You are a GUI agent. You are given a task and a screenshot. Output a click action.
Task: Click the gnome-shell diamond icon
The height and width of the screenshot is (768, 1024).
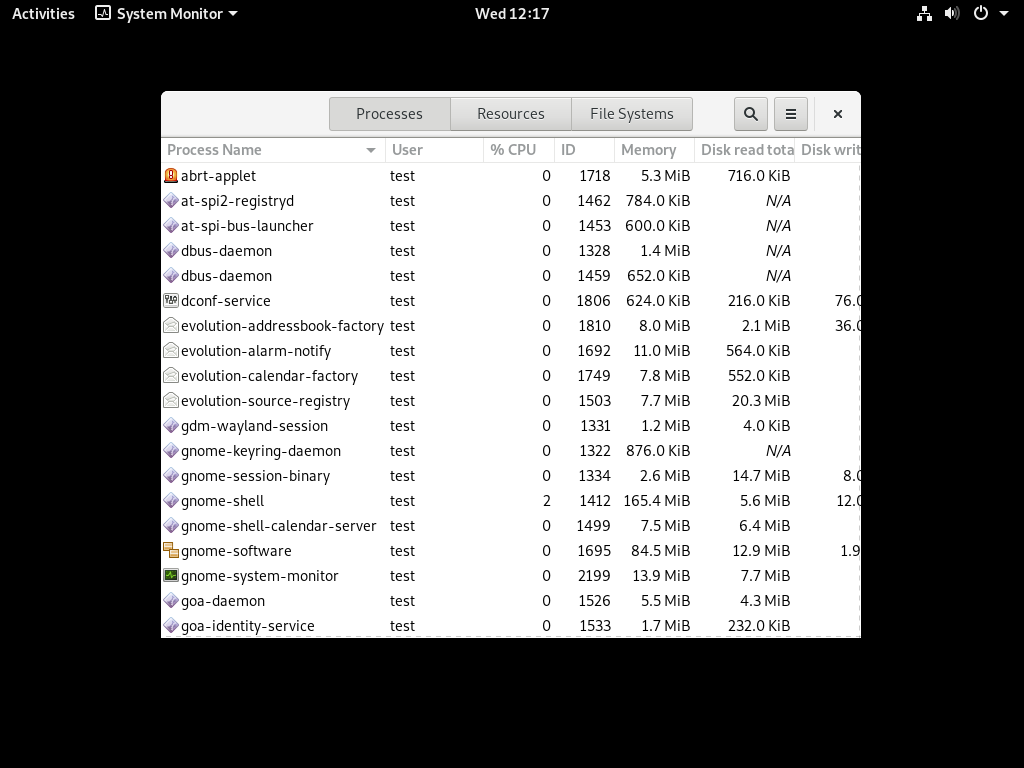click(x=170, y=501)
